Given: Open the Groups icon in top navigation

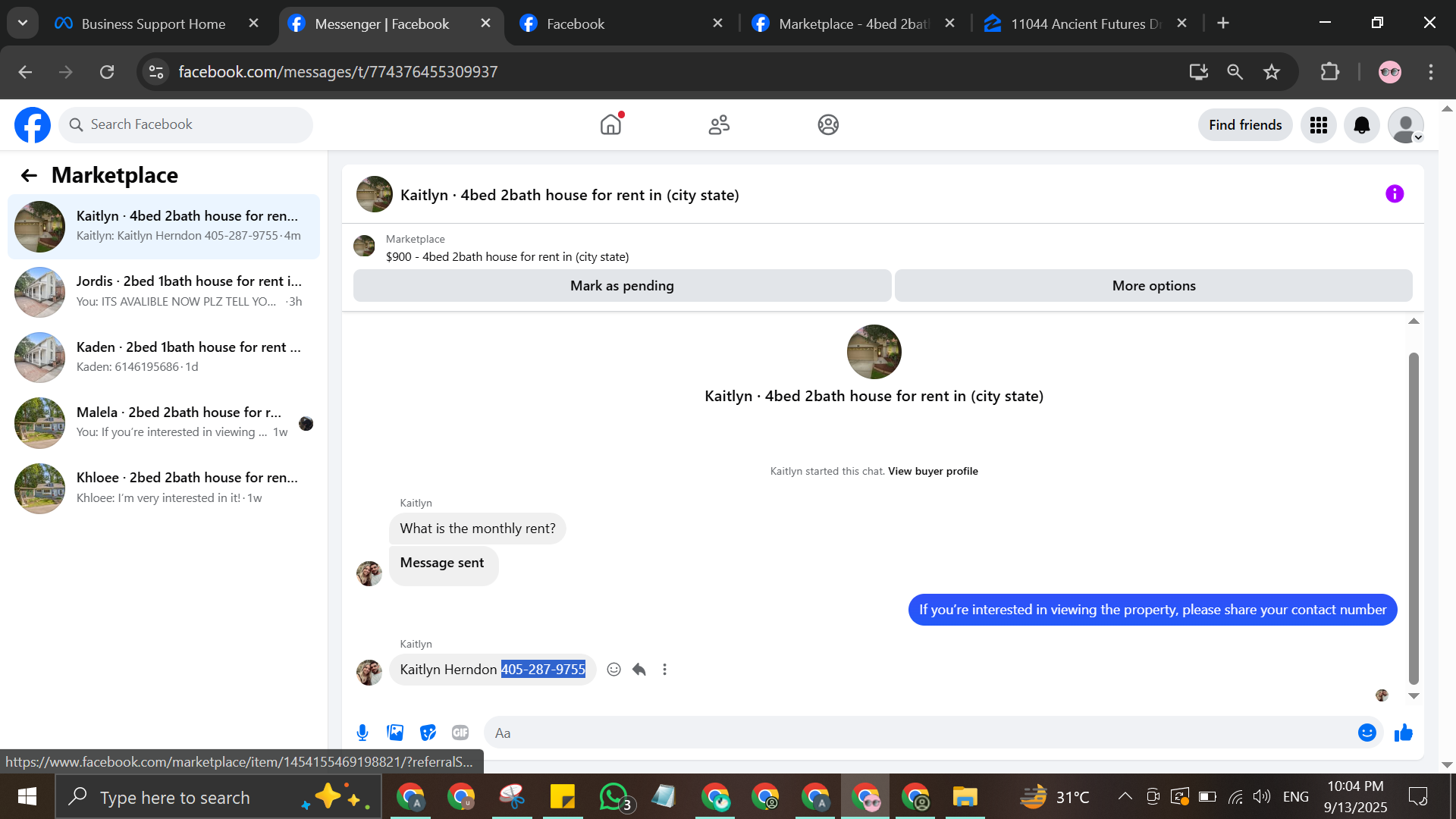Looking at the screenshot, I should coord(828,124).
